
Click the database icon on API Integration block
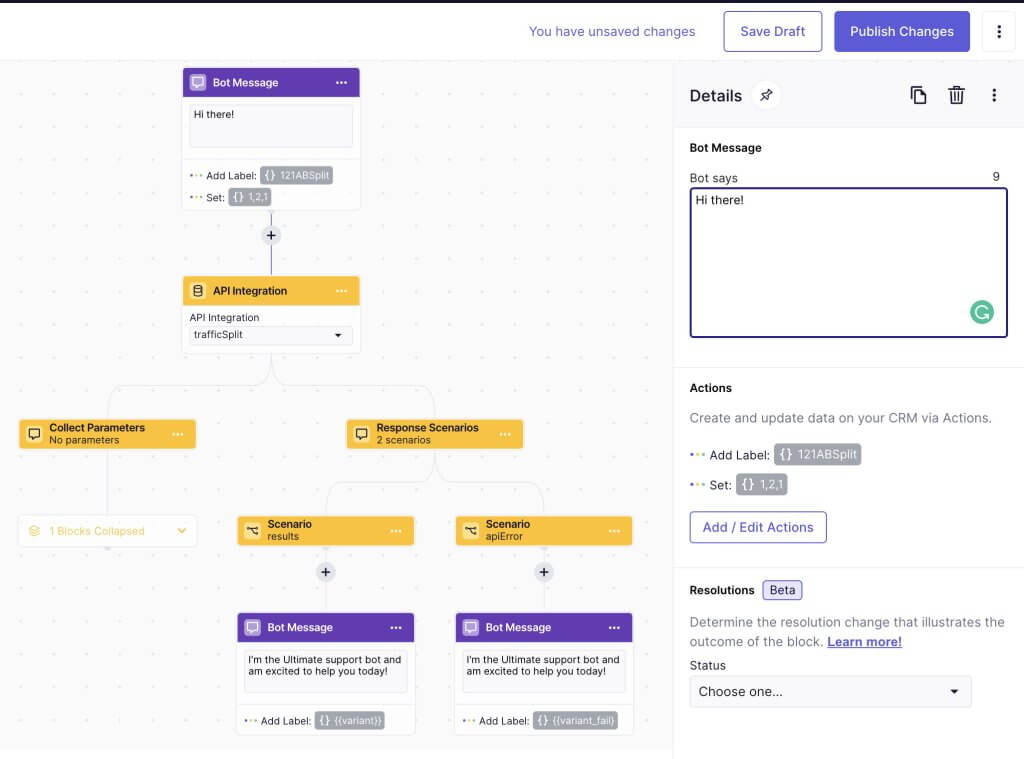coord(198,291)
